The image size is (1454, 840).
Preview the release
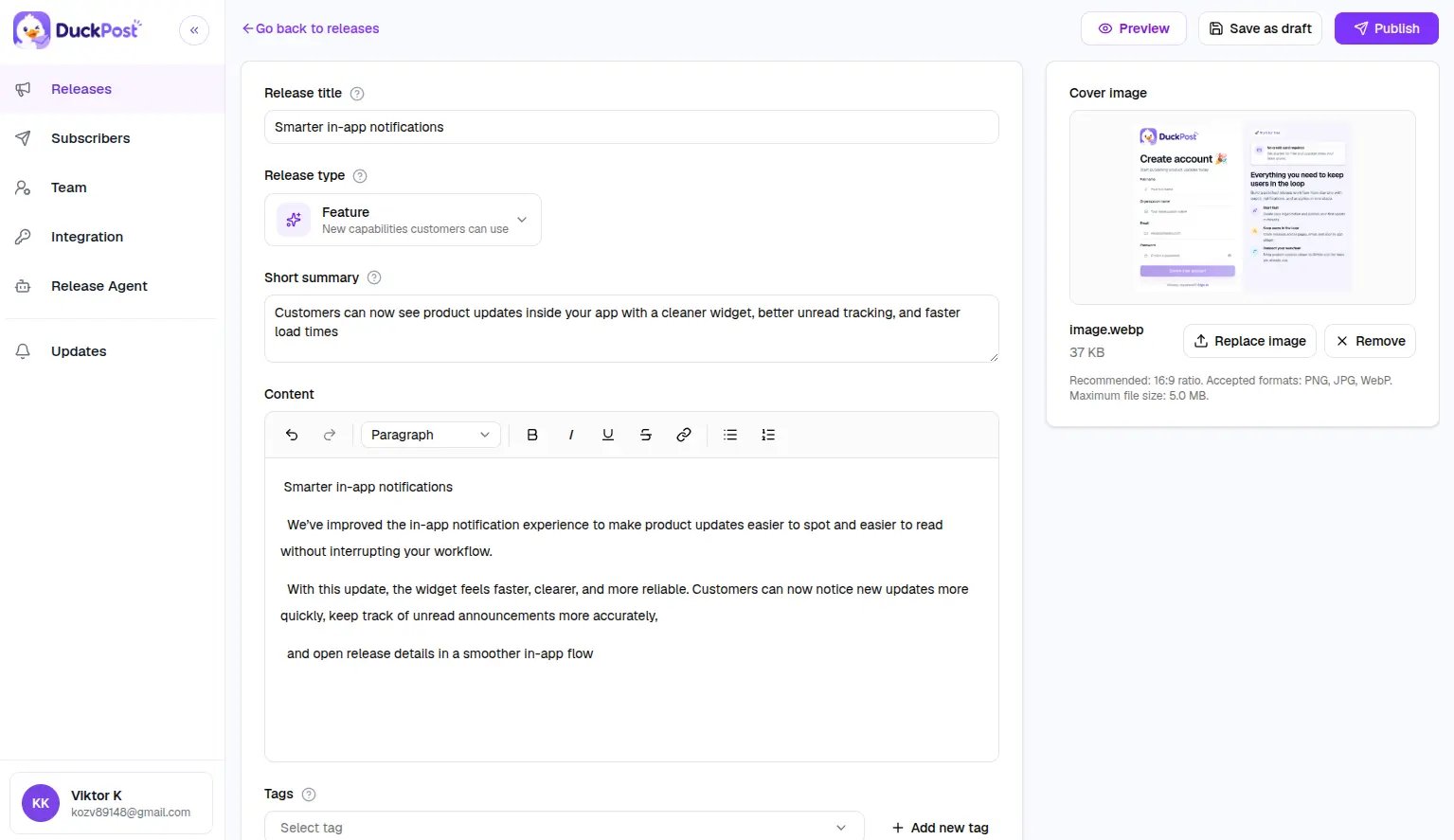pos(1133,28)
